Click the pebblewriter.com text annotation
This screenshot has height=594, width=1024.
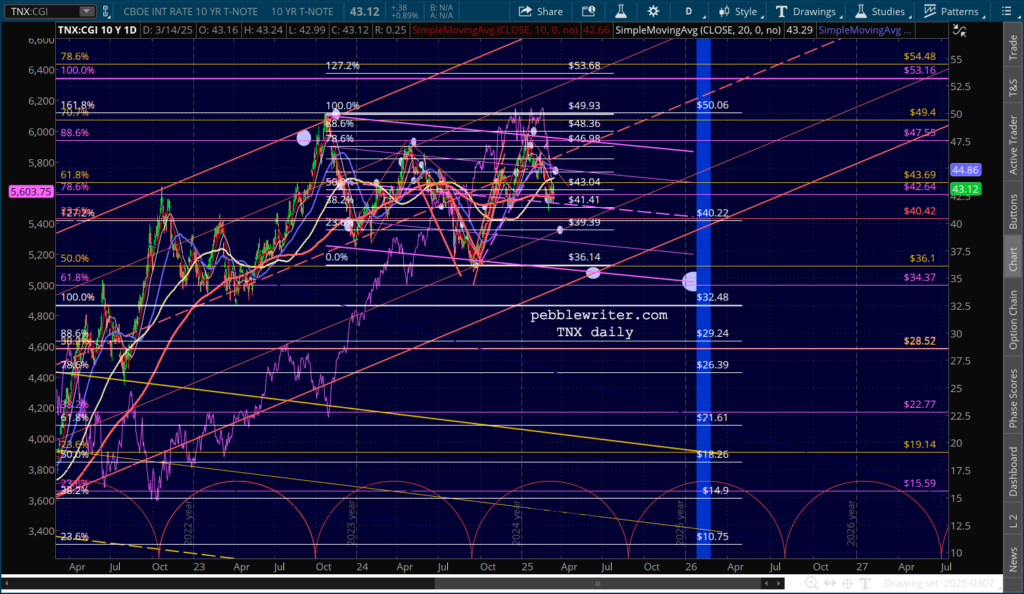pyautogui.click(x=599, y=315)
